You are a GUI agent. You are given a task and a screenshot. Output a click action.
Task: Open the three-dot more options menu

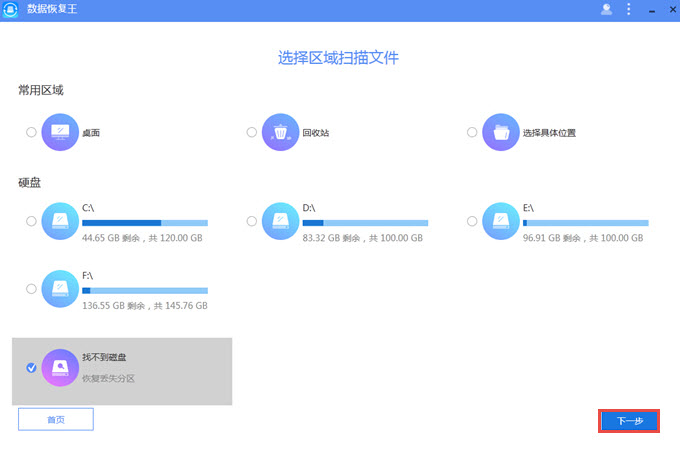click(629, 10)
